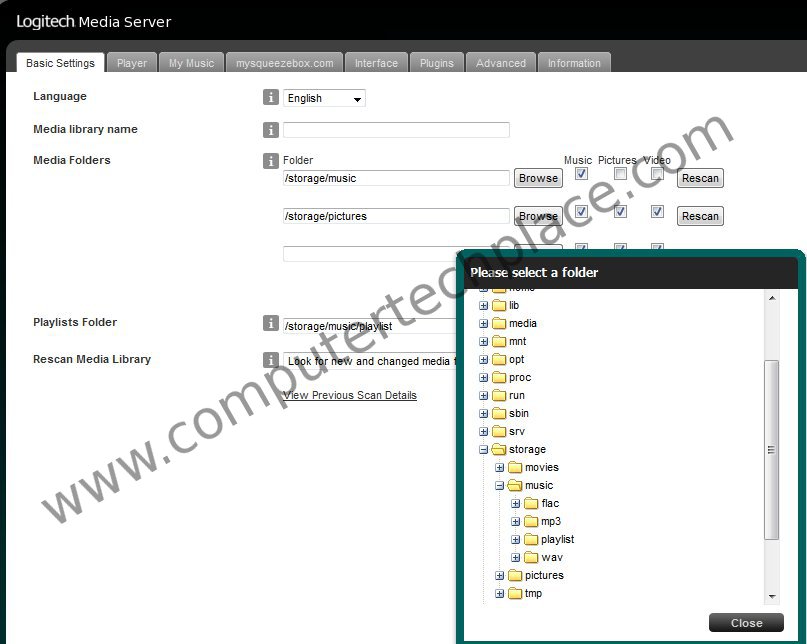807x644 pixels.
Task: Close the folder selection dialog
Action: (746, 623)
